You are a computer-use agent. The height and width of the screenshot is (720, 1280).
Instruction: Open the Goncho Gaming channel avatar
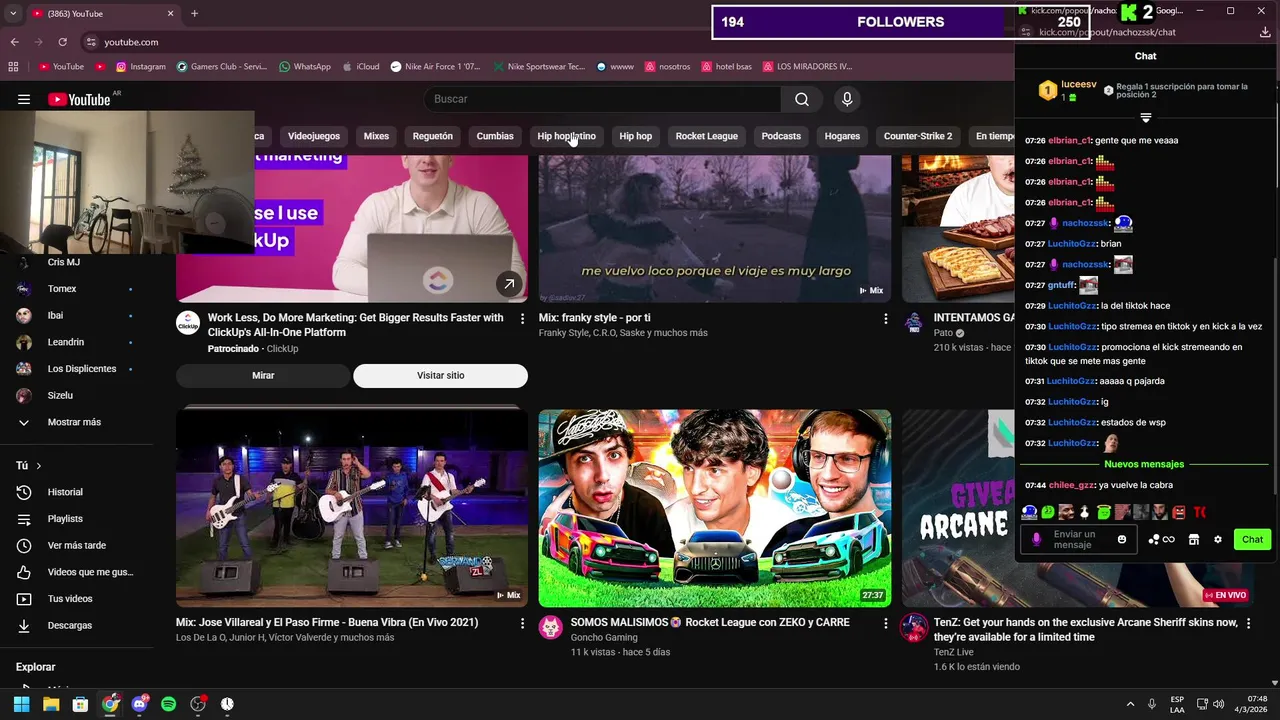(551, 627)
